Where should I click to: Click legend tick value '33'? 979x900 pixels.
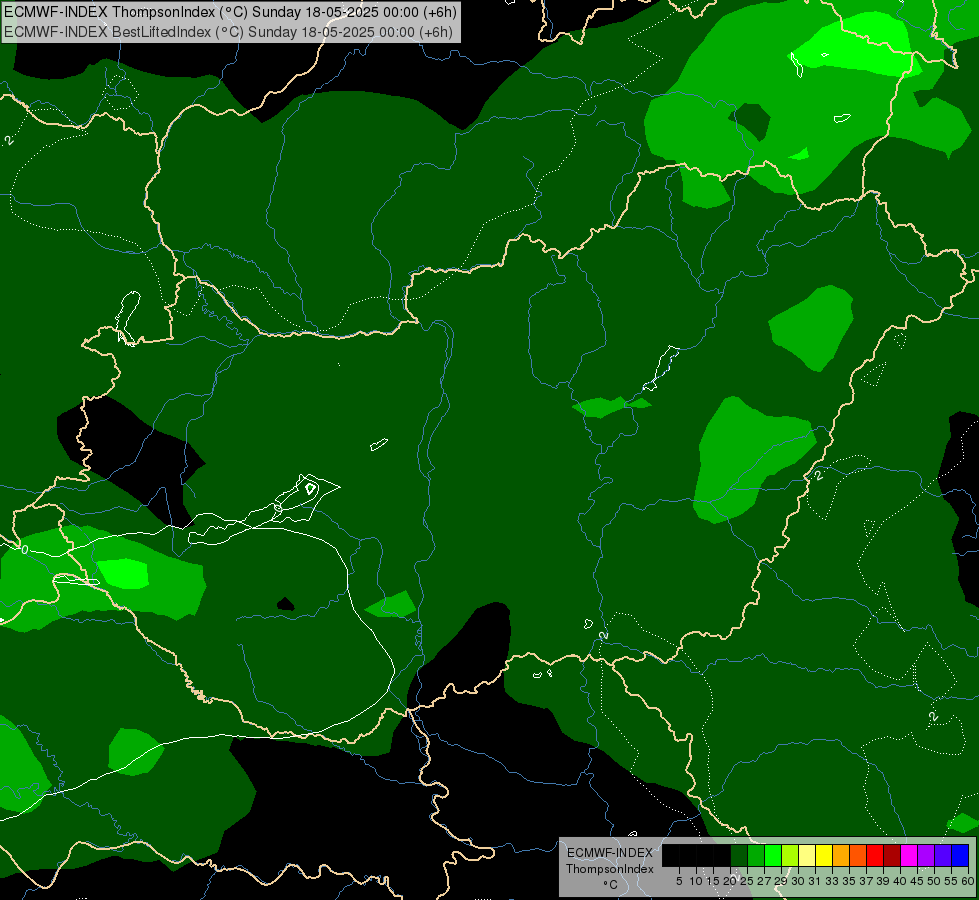(x=832, y=881)
